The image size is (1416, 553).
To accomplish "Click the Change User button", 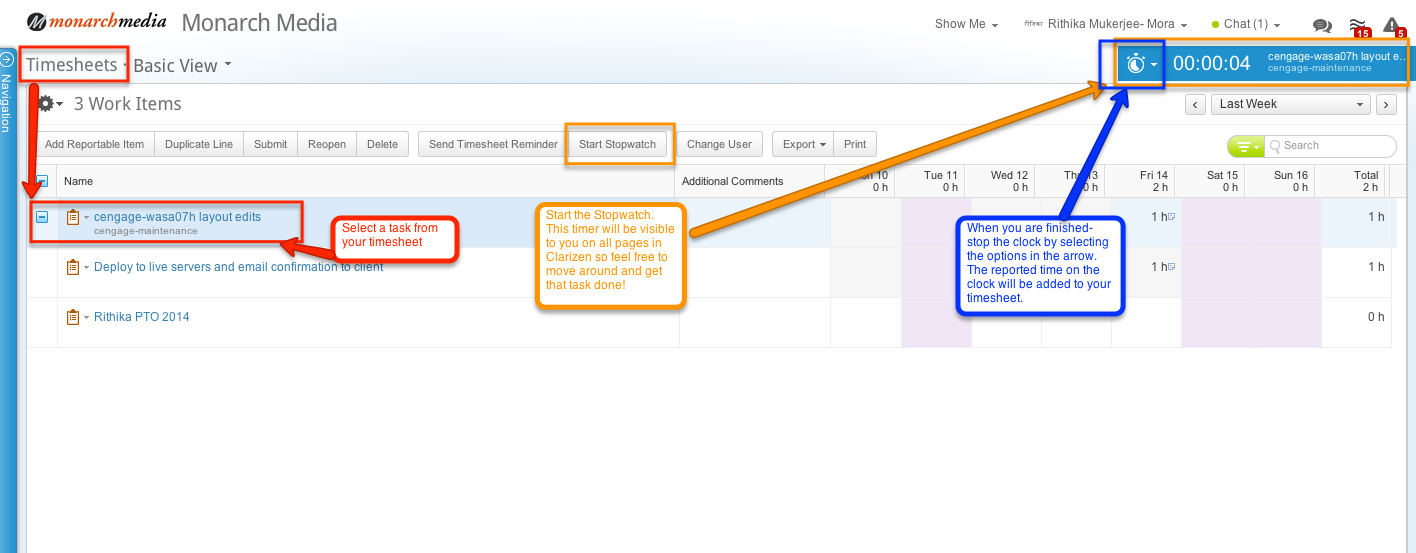I will [719, 144].
